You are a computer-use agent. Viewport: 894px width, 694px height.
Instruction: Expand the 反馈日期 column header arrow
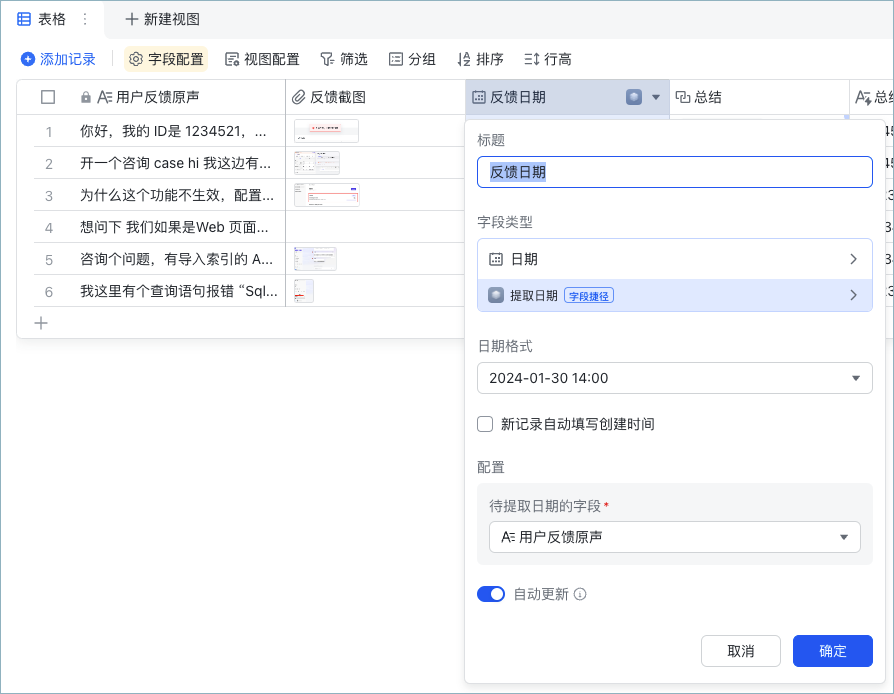pos(656,97)
